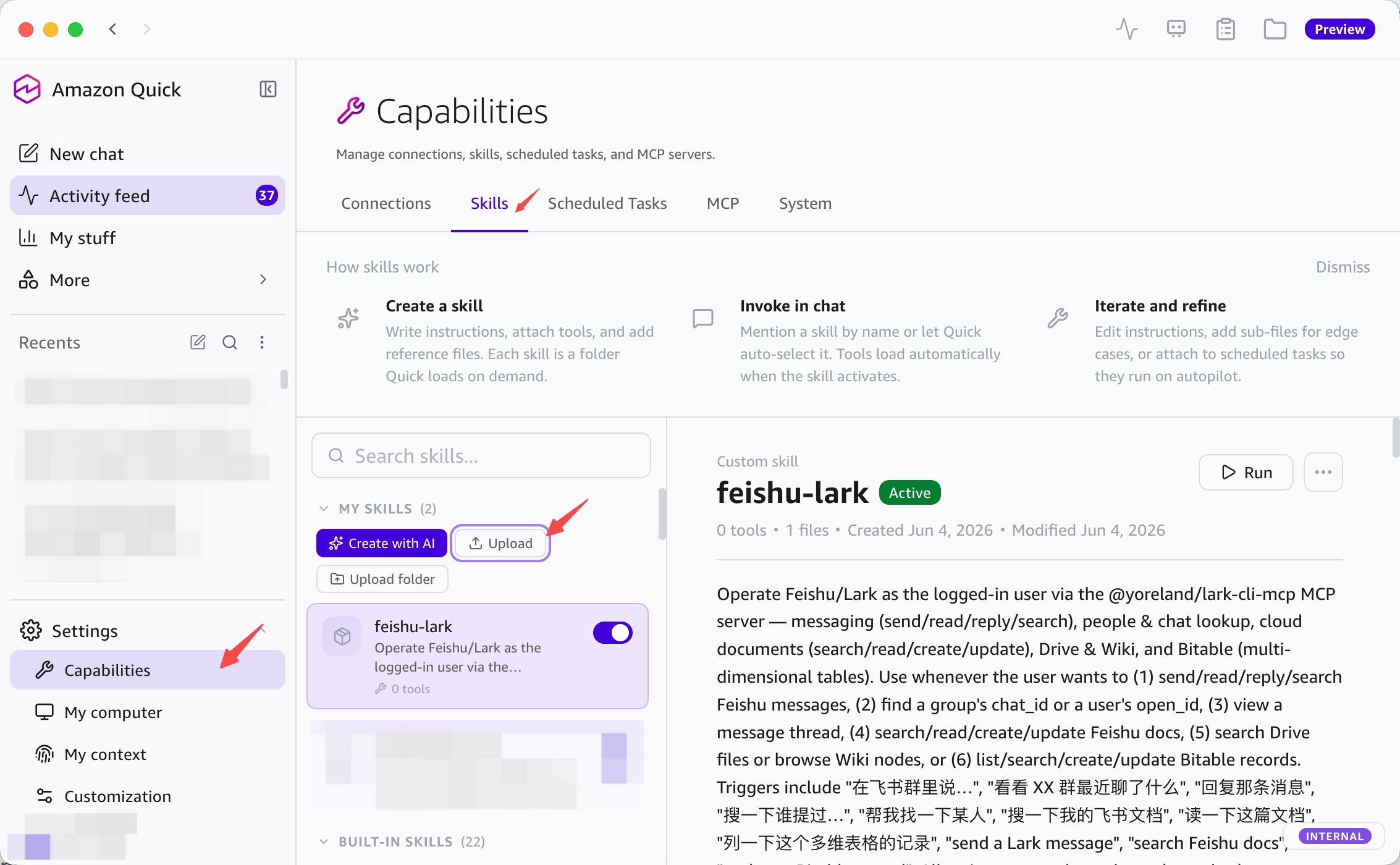Switch to the Scheduled Tasks tab
The image size is (1400, 865).
(x=607, y=203)
